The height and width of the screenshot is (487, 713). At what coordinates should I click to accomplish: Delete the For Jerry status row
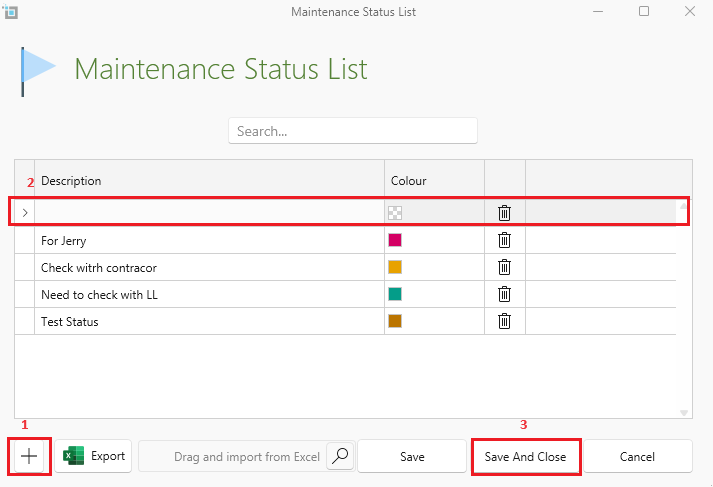[x=505, y=240]
